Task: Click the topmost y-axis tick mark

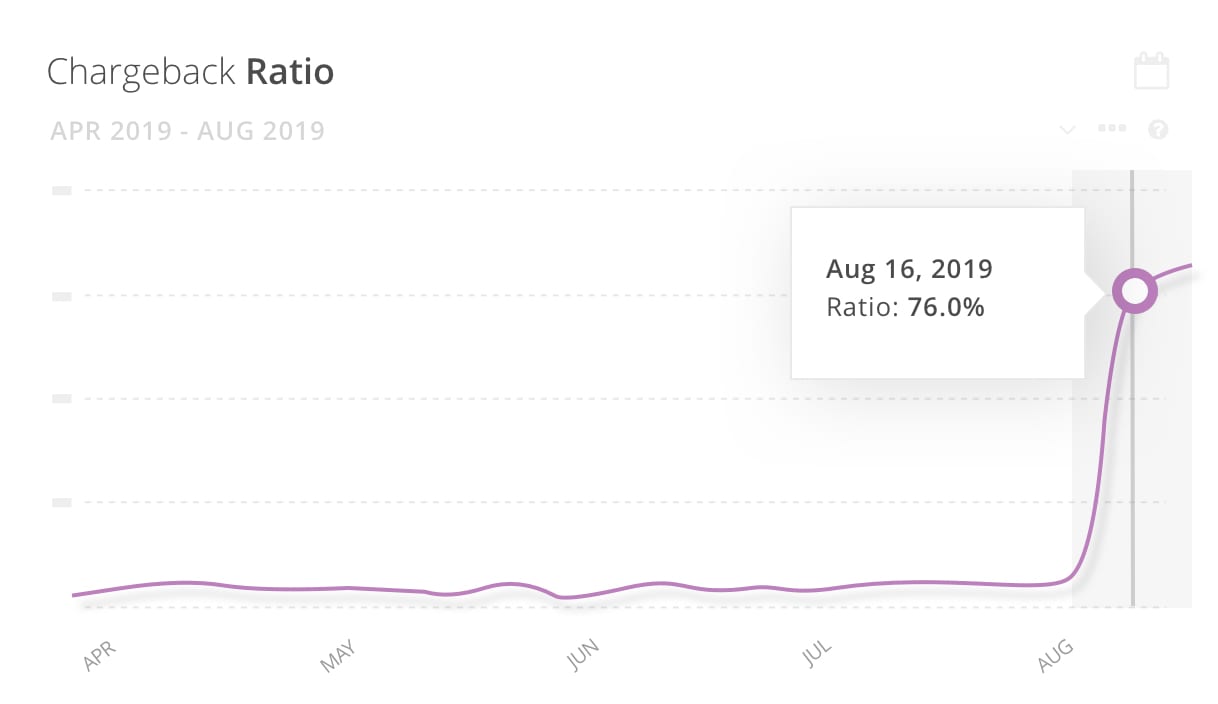Action: (61, 190)
